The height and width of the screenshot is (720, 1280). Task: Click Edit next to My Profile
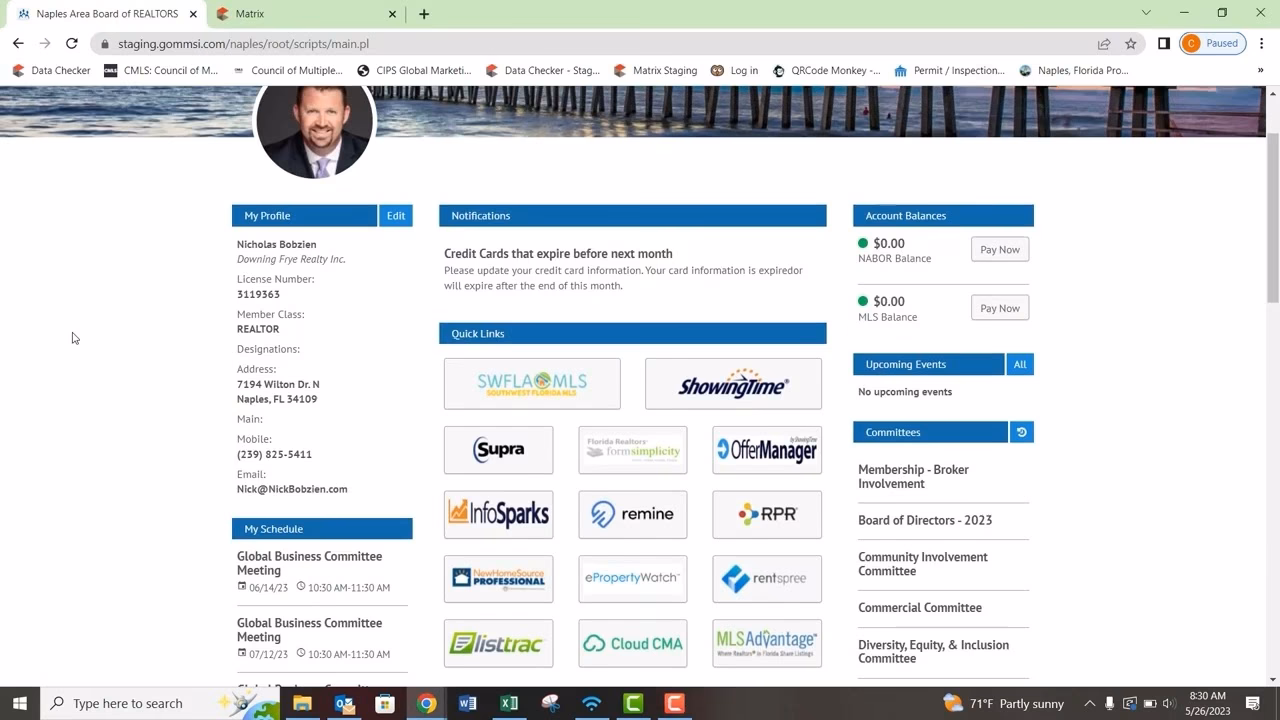tap(396, 216)
